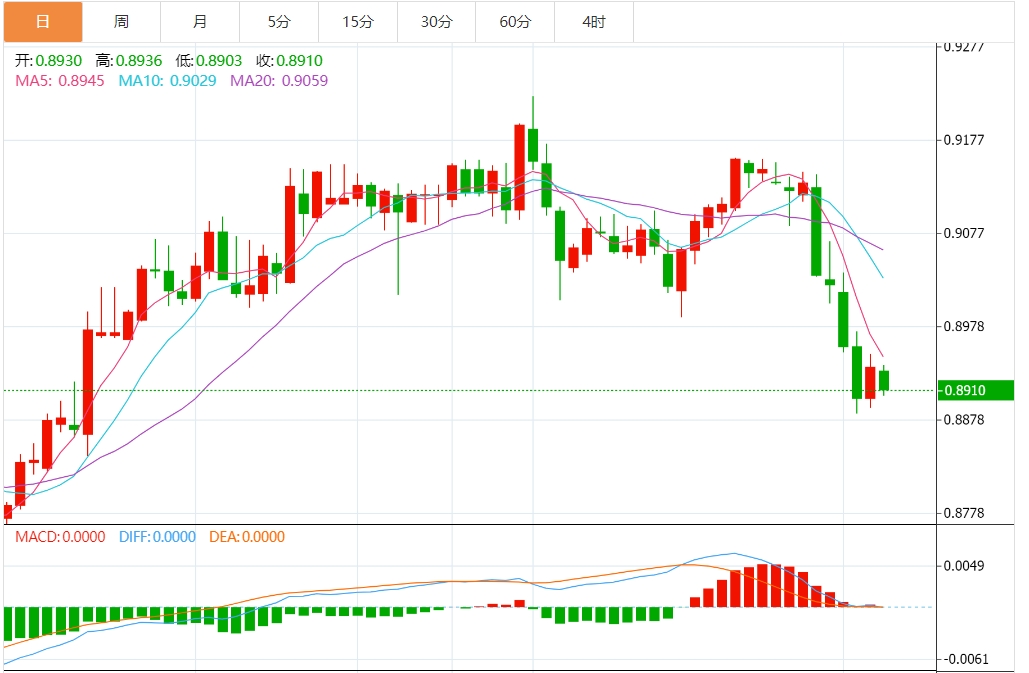Click the 高 high price value 0.8936
This screenshot has width=1029, height=673.
pos(138,61)
